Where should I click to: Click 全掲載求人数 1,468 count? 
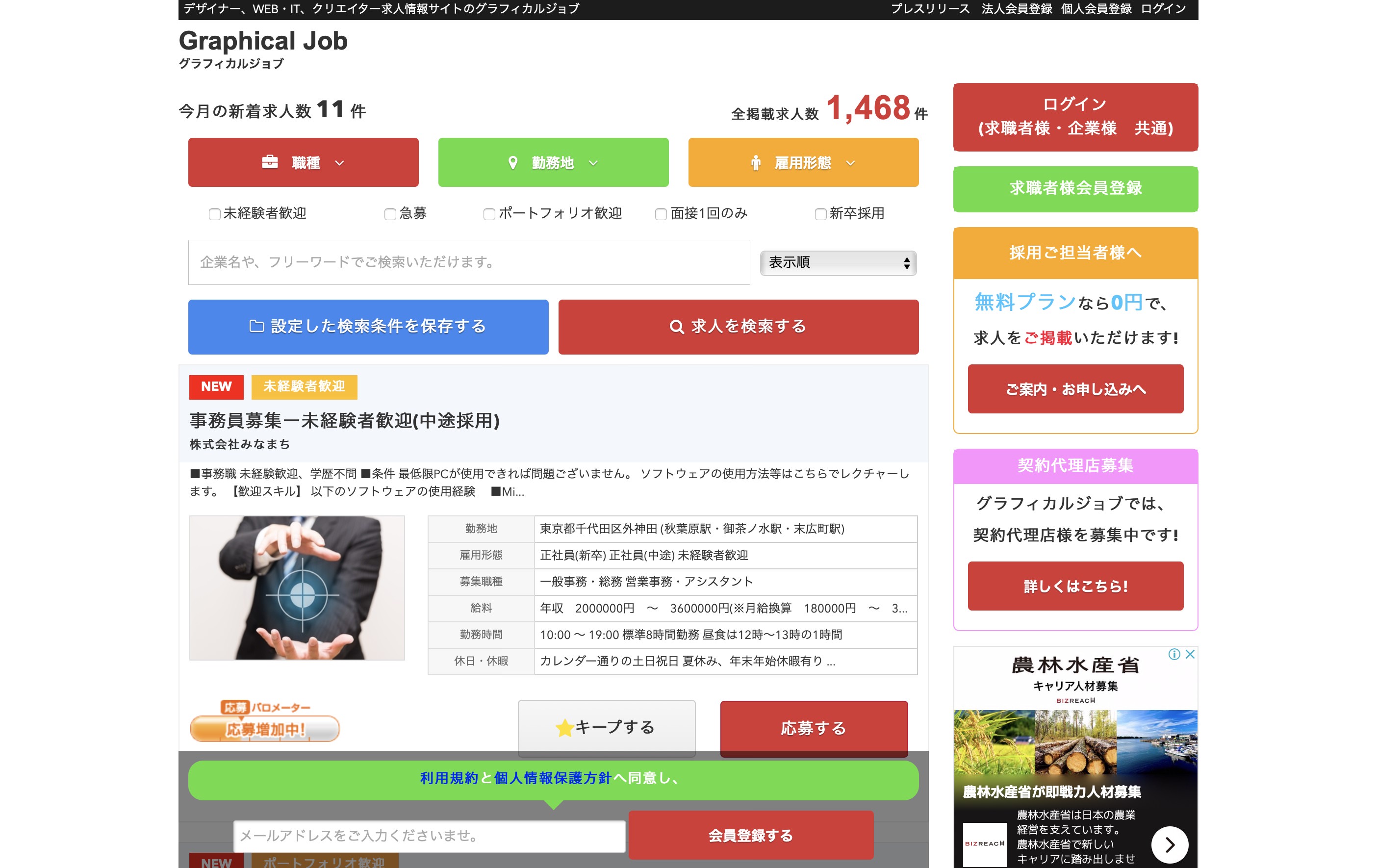tap(829, 109)
